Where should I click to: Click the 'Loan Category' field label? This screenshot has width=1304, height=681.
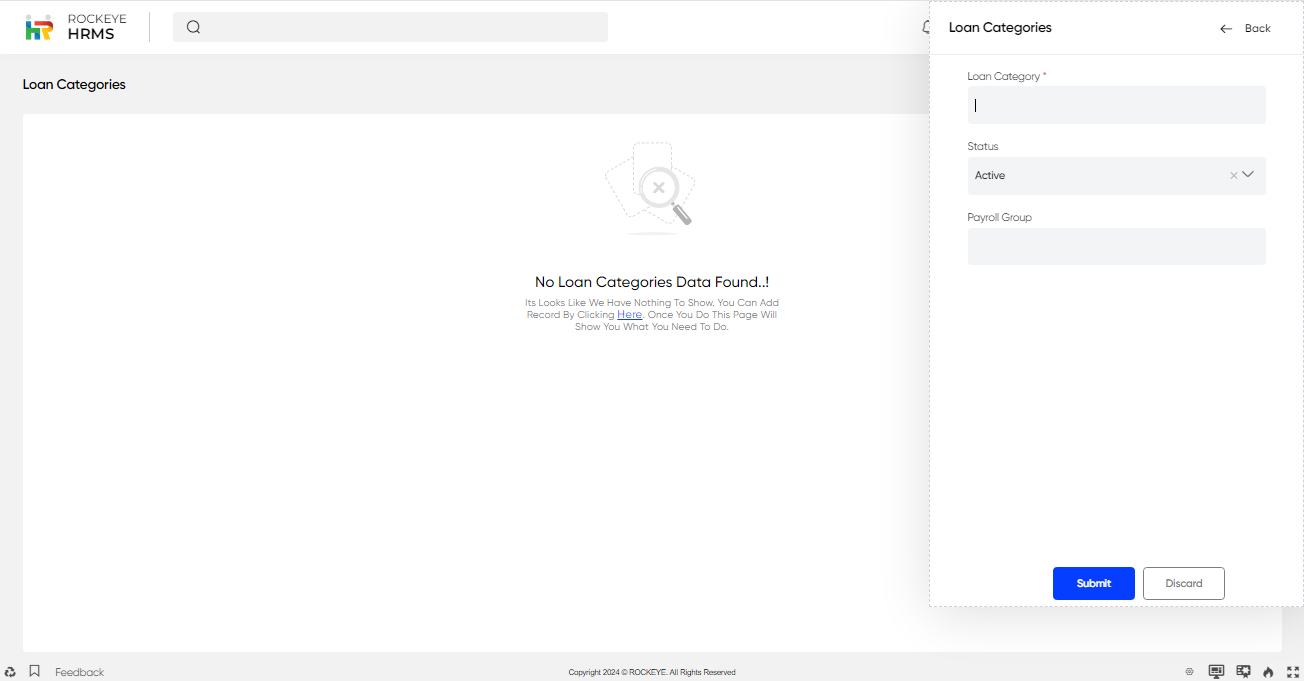click(1004, 76)
